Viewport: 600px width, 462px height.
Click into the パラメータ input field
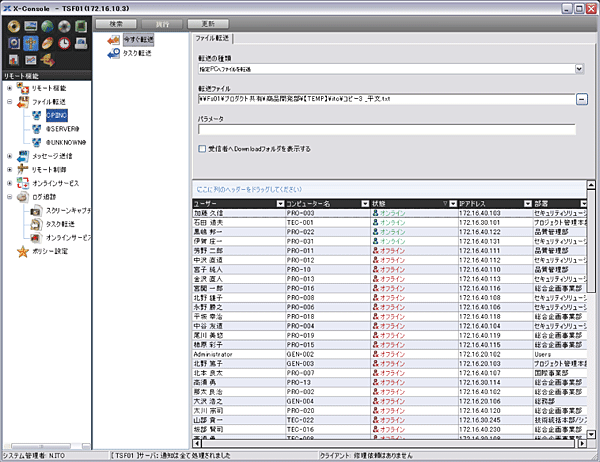(386, 129)
